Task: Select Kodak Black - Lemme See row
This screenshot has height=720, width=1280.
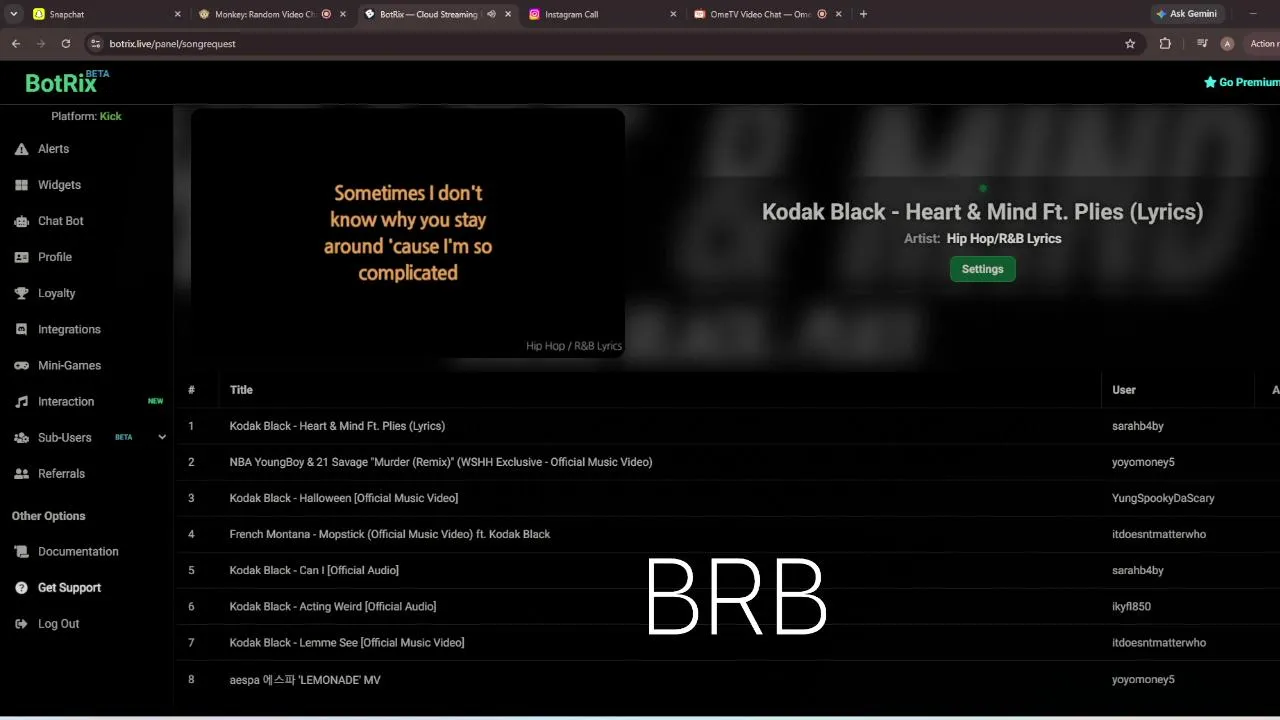Action: click(728, 642)
